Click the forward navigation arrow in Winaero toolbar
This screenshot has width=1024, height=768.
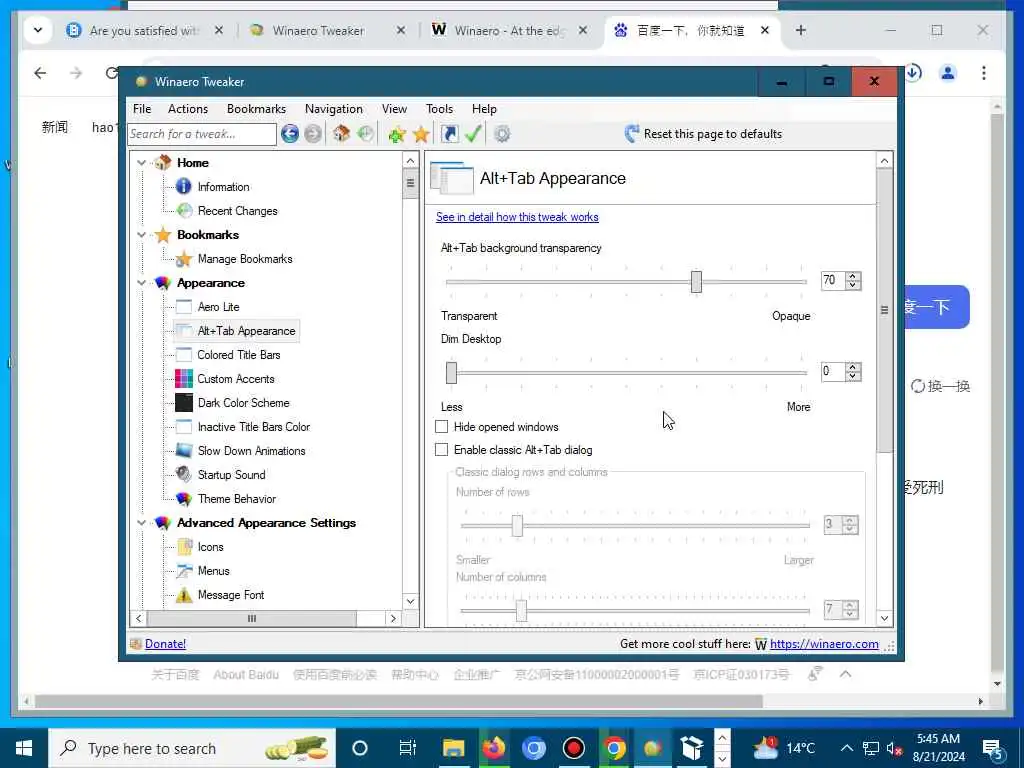tap(313, 134)
